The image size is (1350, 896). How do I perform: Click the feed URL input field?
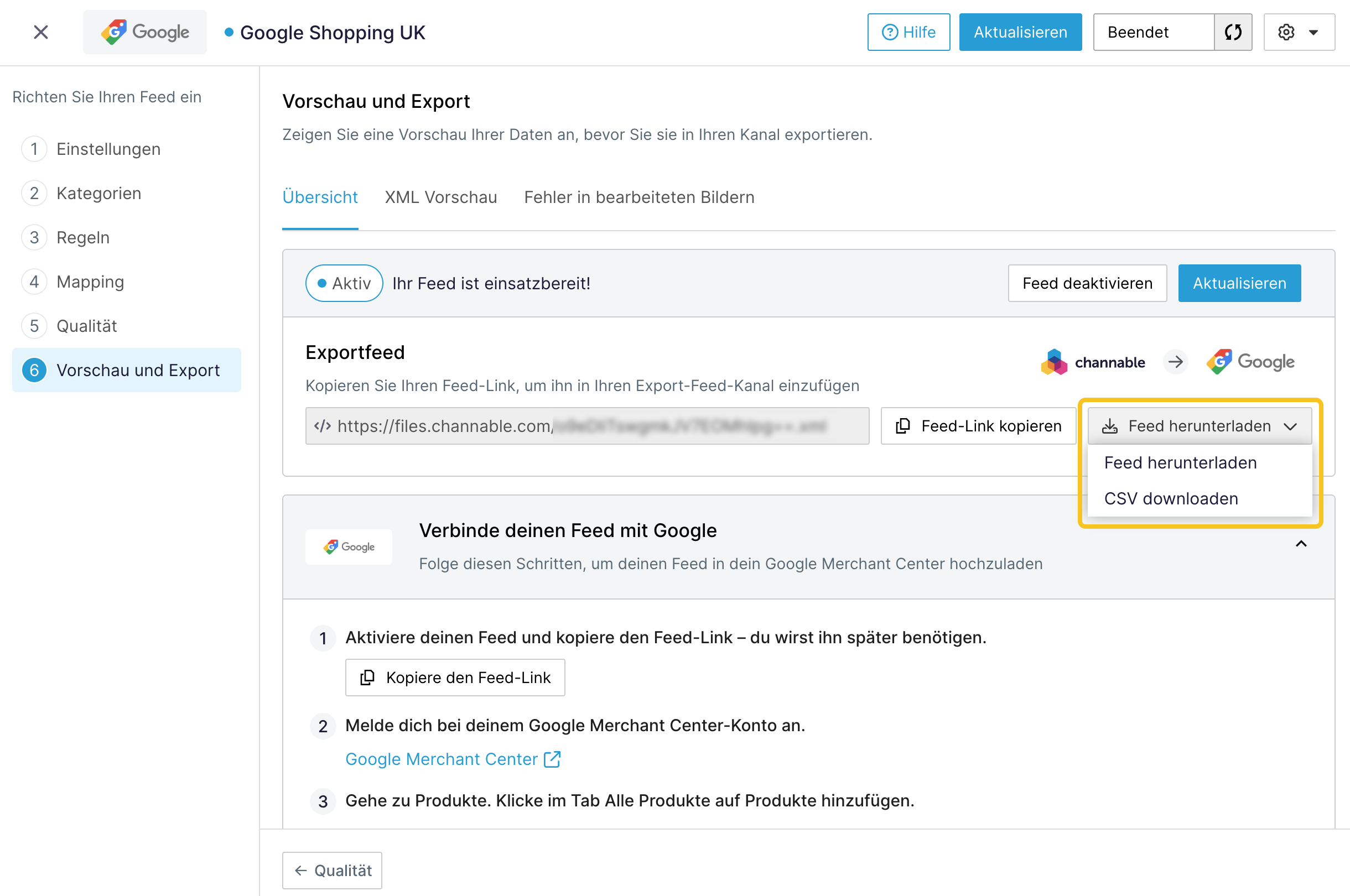tap(587, 426)
